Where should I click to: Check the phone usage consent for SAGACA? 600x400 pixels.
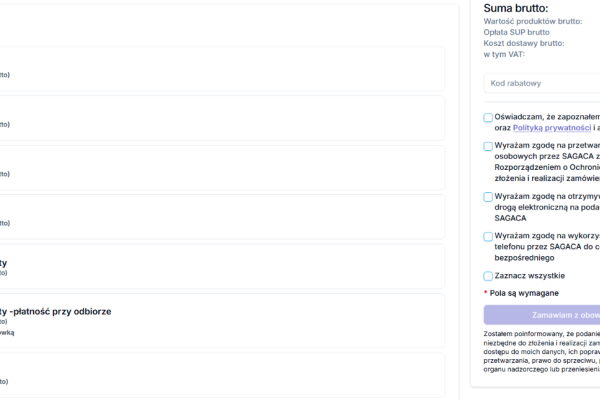(488, 237)
